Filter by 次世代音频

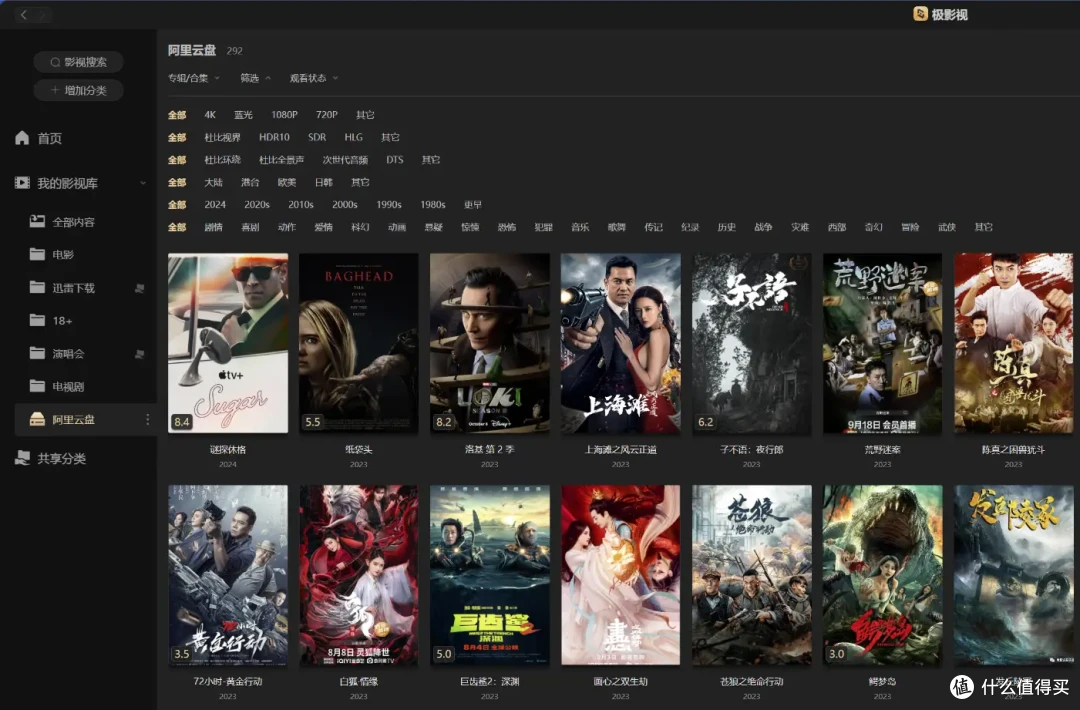(x=345, y=160)
